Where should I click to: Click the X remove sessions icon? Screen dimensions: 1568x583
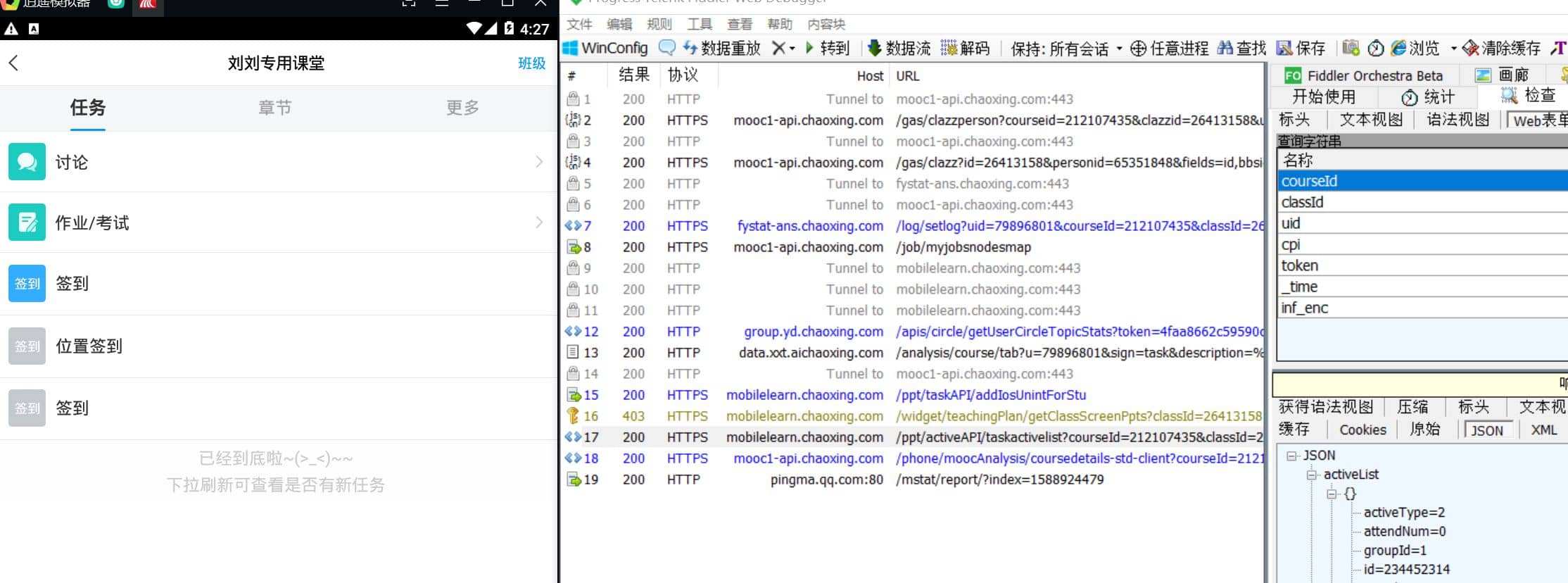(778, 48)
